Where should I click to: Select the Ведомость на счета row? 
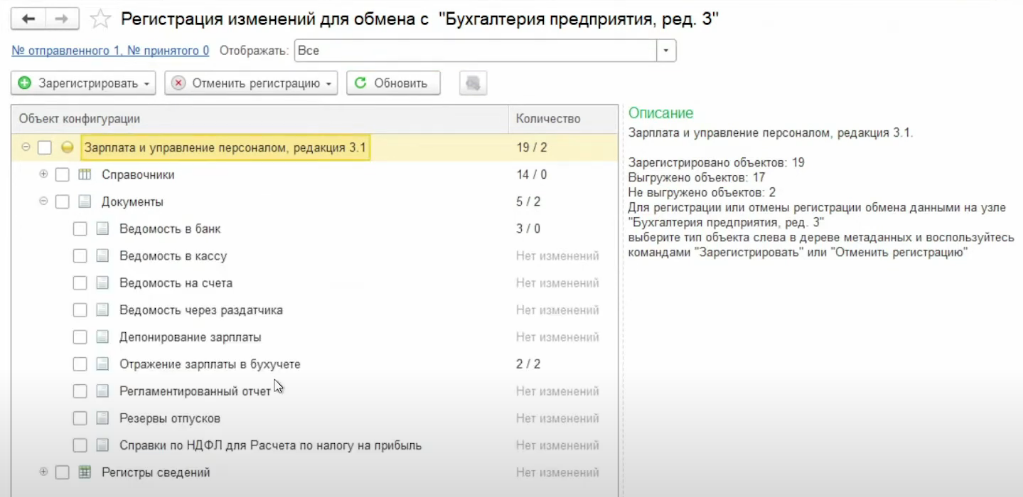314,283
